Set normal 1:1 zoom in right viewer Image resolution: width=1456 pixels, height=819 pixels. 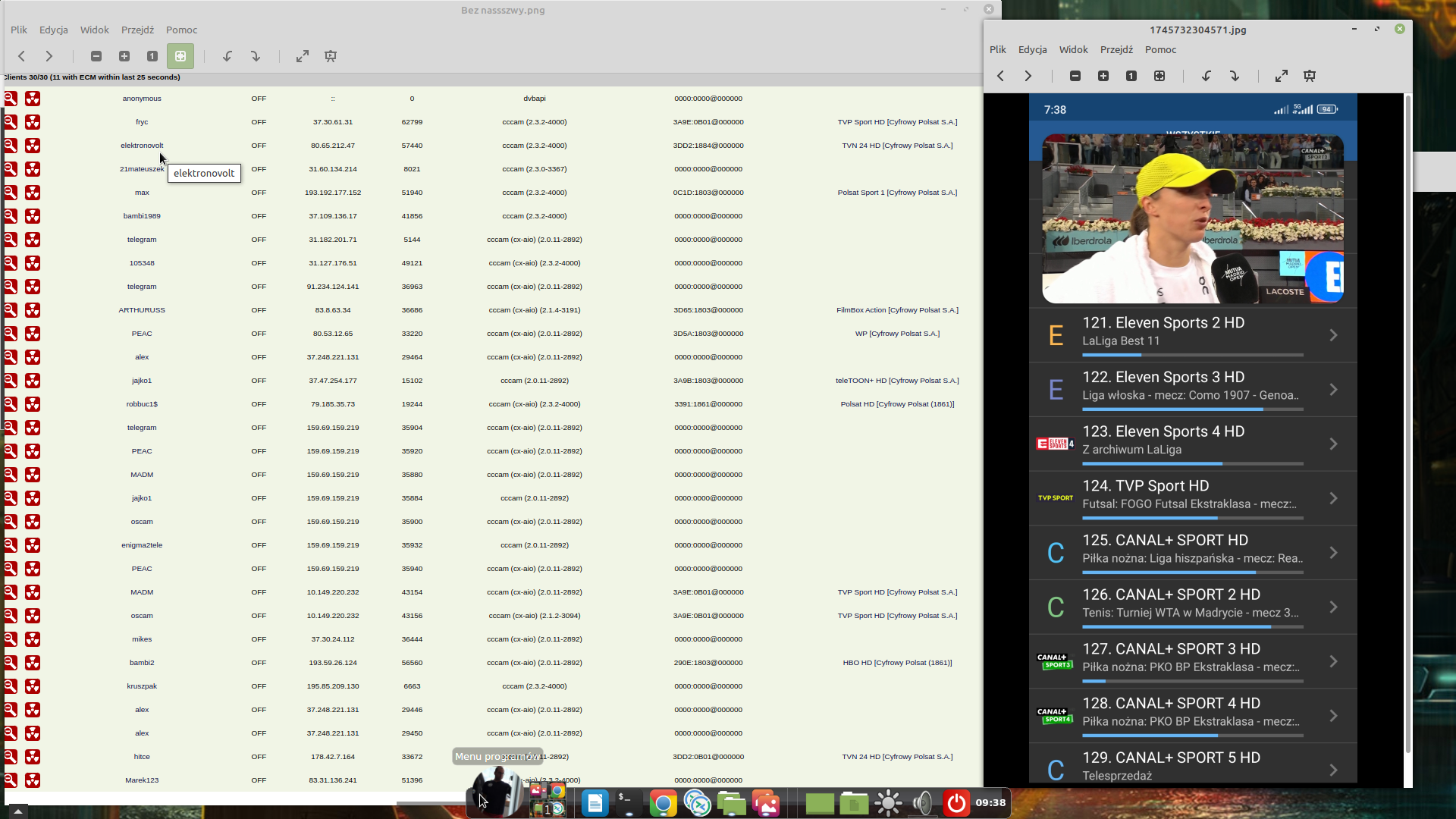tap(1131, 76)
